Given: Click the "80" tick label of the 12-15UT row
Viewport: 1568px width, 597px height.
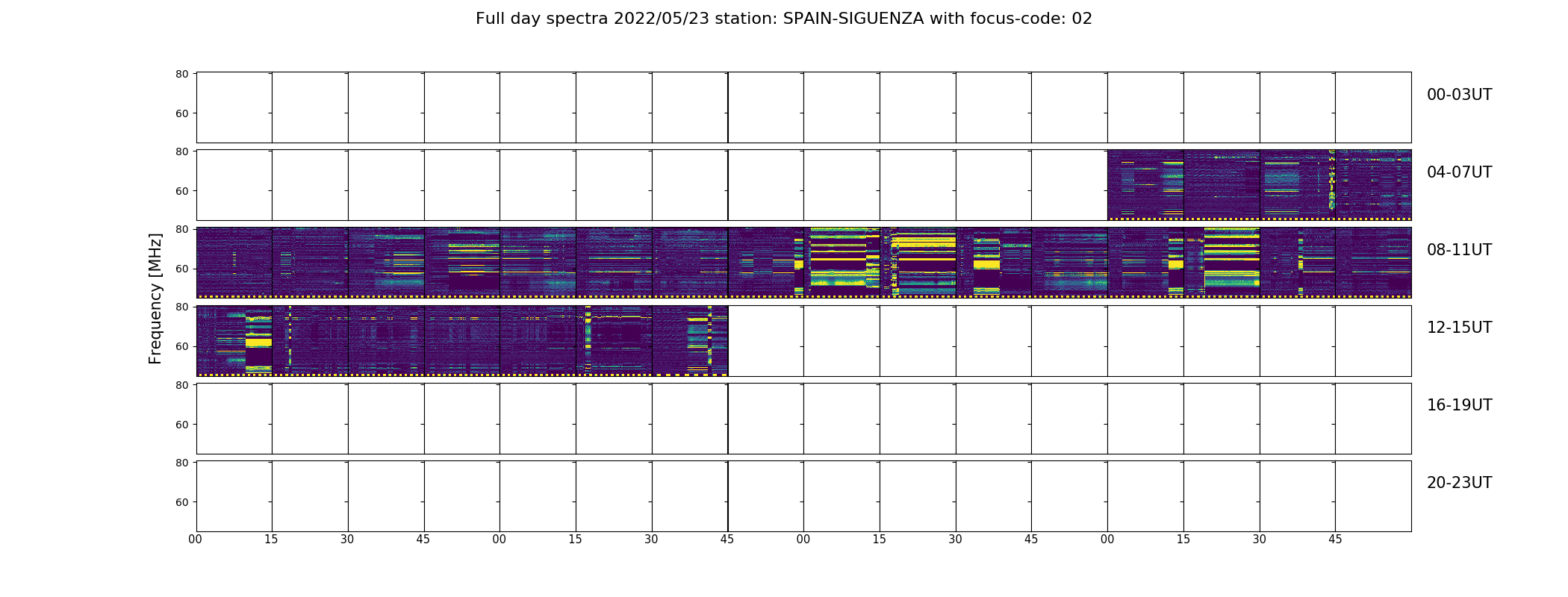Looking at the screenshot, I should point(181,307).
